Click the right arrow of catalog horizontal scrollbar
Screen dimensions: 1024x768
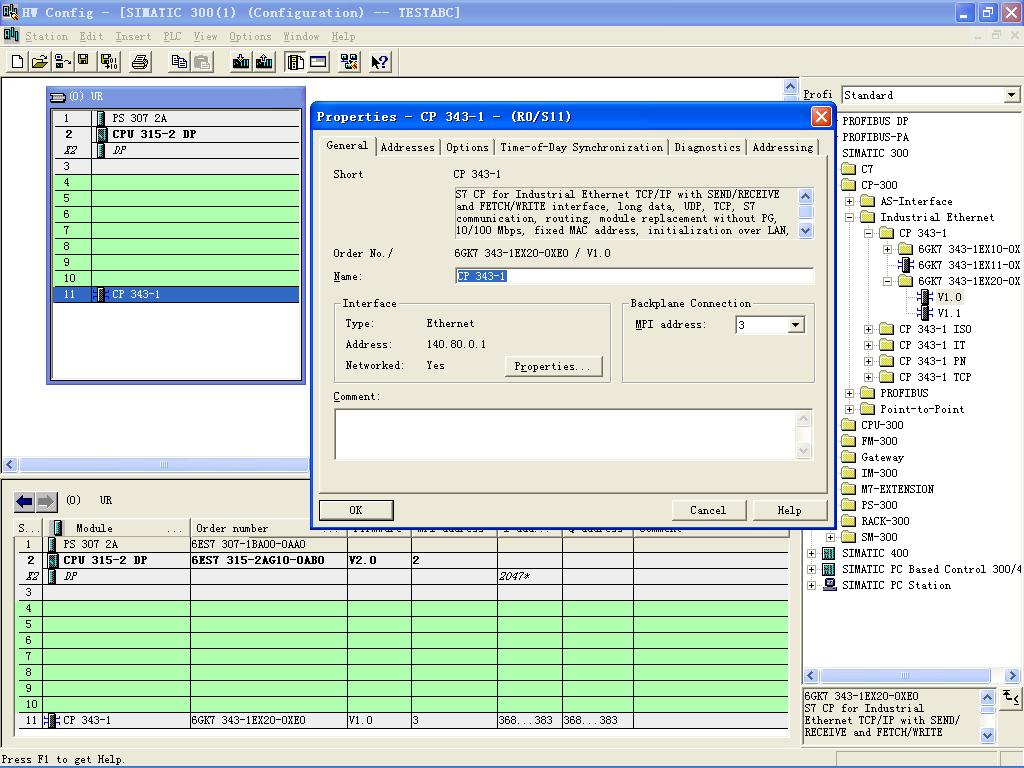tap(1012, 676)
